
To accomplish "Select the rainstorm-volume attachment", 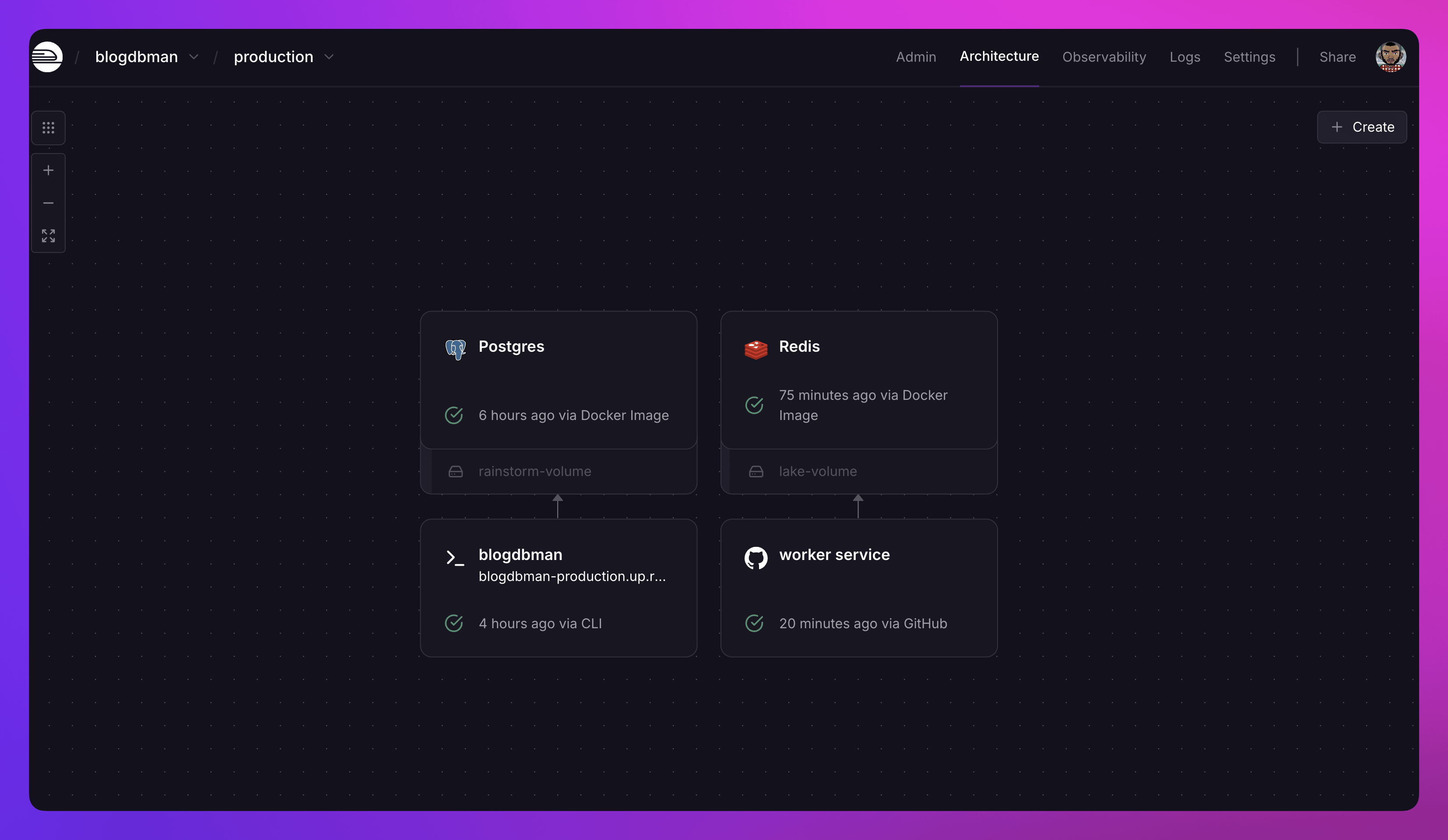I will point(534,471).
